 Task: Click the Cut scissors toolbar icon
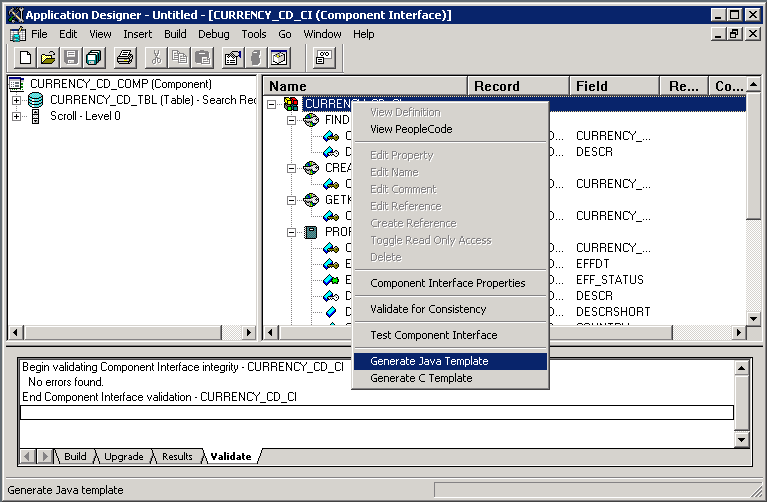point(157,58)
